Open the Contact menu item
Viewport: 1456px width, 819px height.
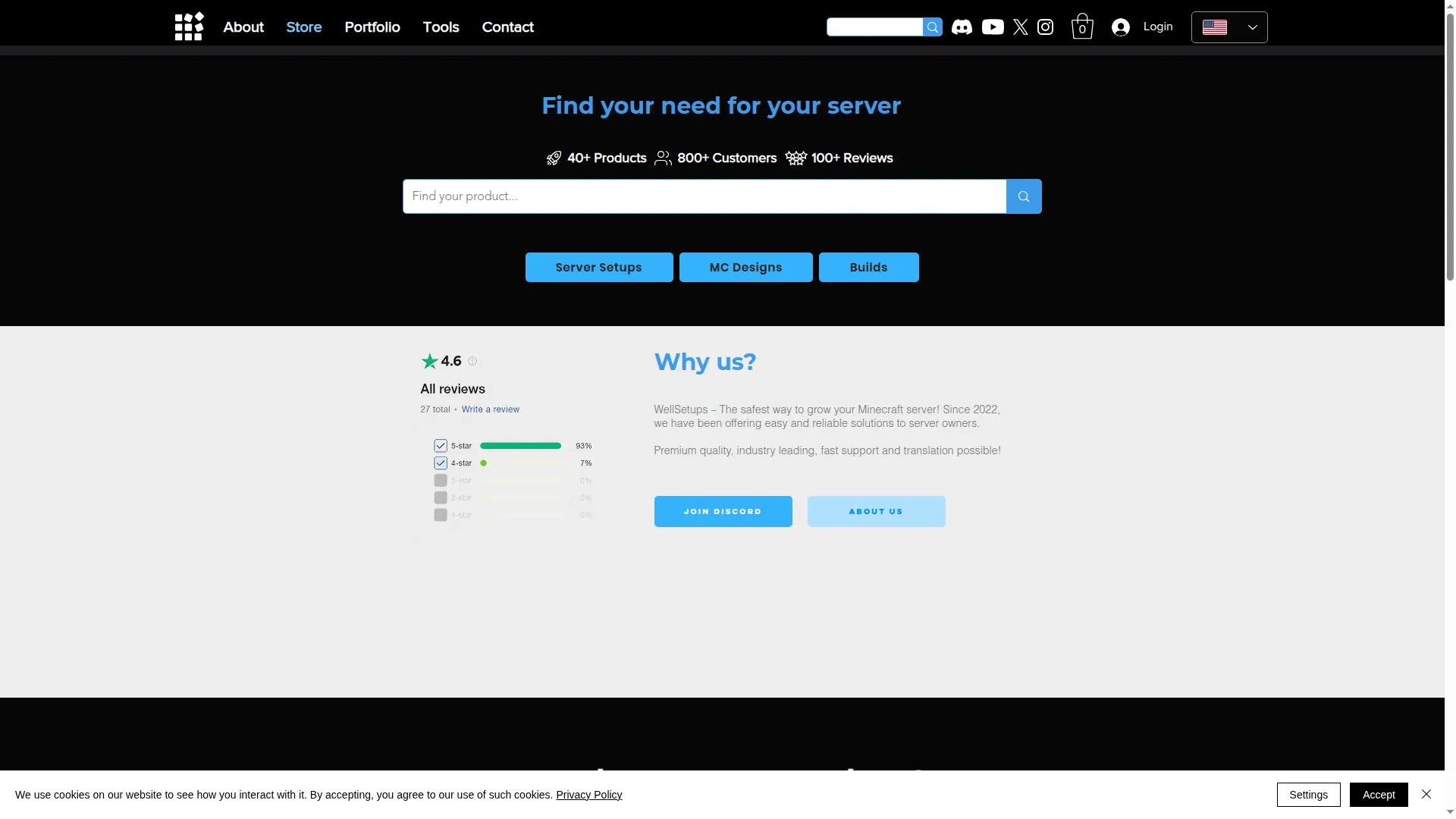(508, 27)
